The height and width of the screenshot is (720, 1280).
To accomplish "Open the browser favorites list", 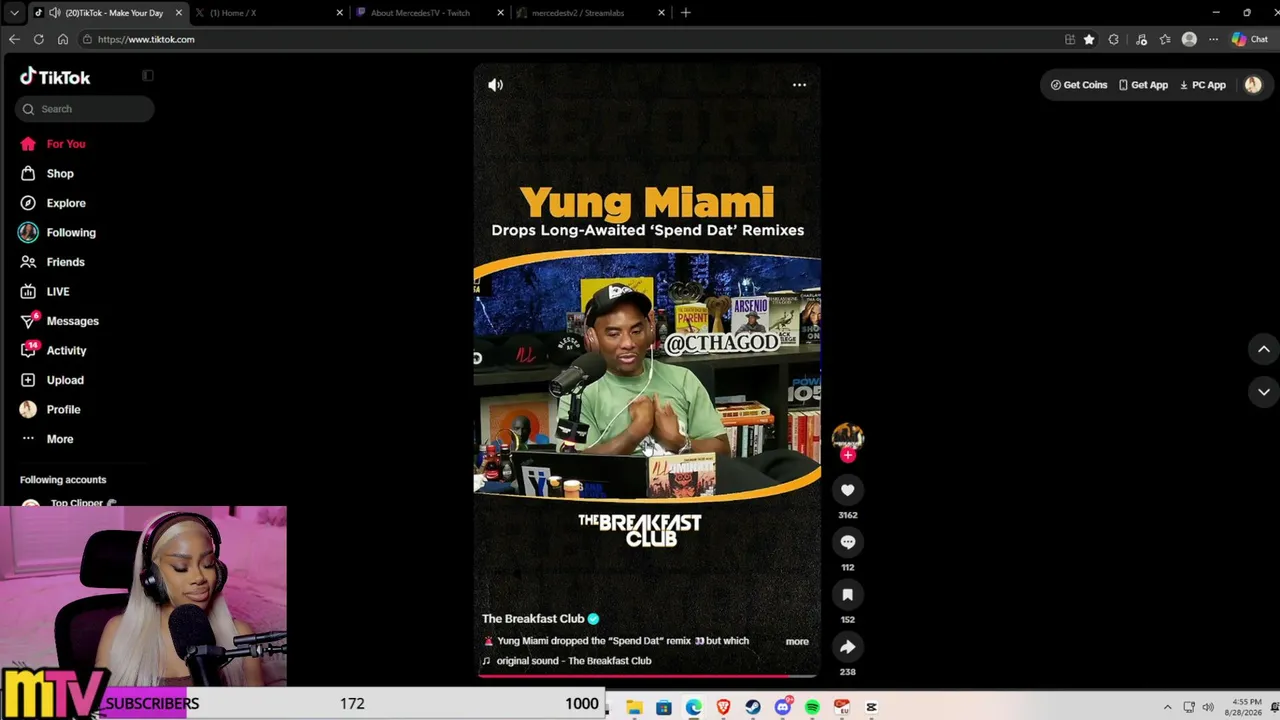I will point(1165,39).
